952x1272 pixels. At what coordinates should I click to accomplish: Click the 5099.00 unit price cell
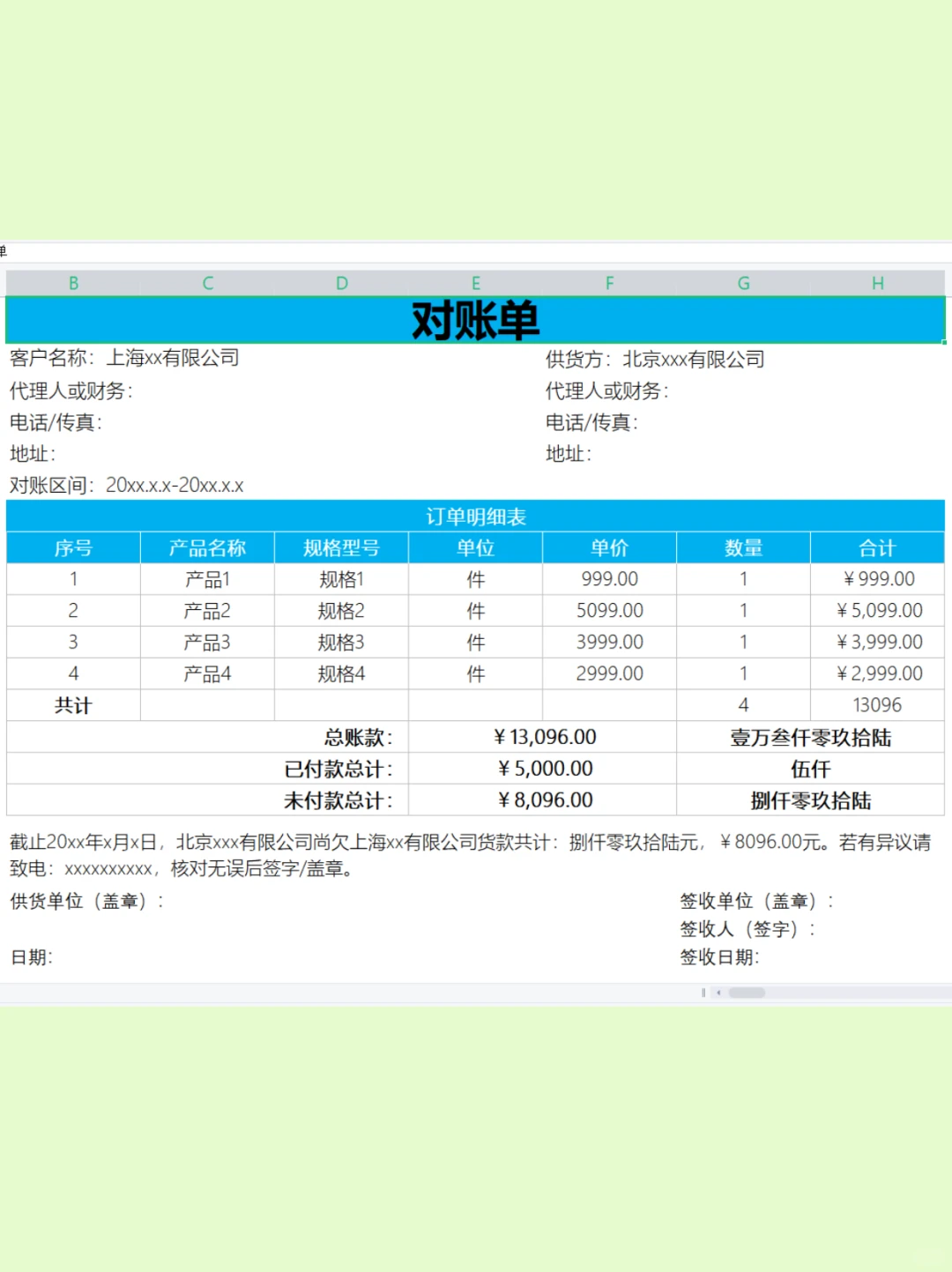(609, 610)
